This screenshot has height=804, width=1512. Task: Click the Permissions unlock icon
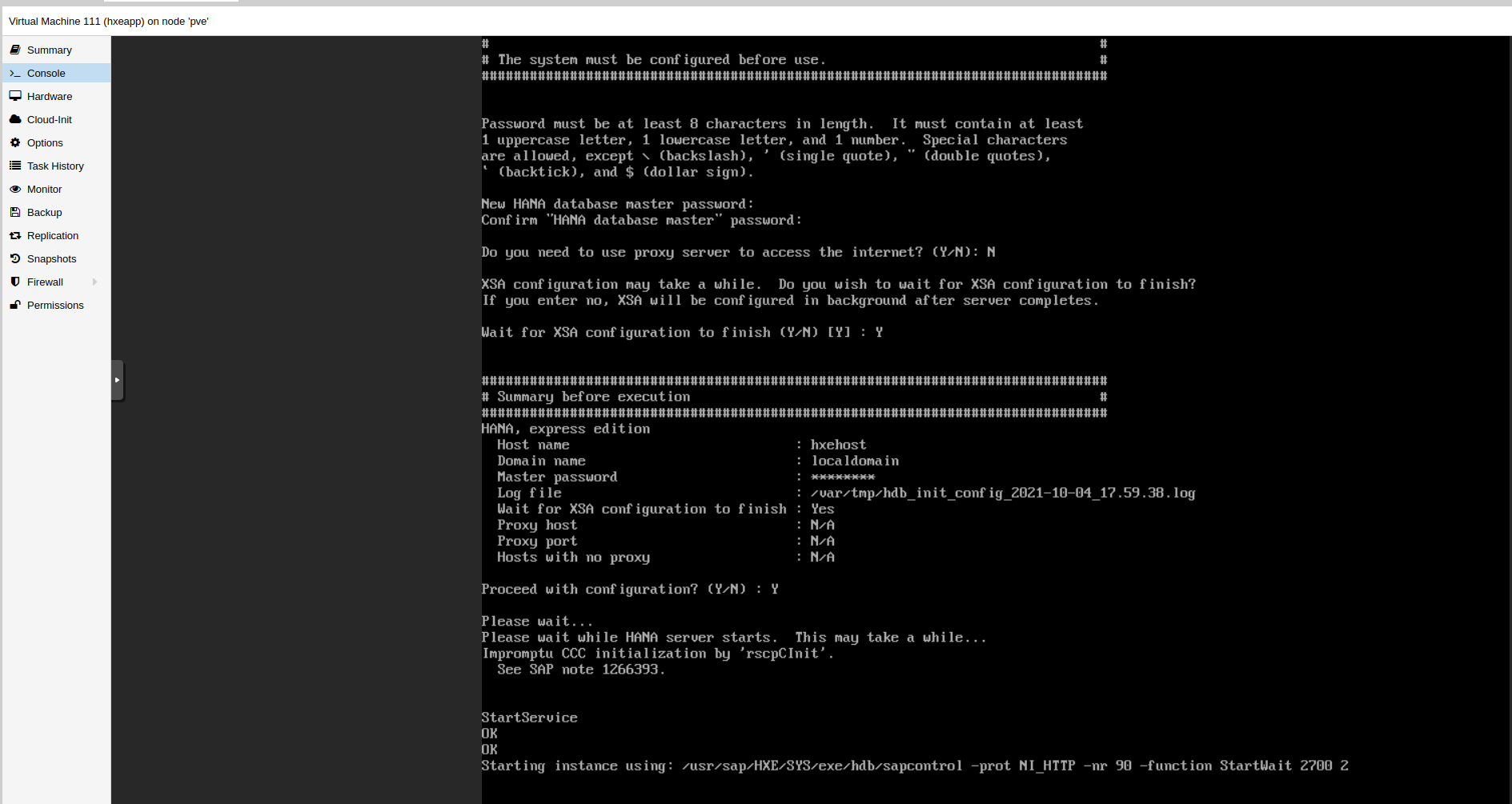[15, 305]
